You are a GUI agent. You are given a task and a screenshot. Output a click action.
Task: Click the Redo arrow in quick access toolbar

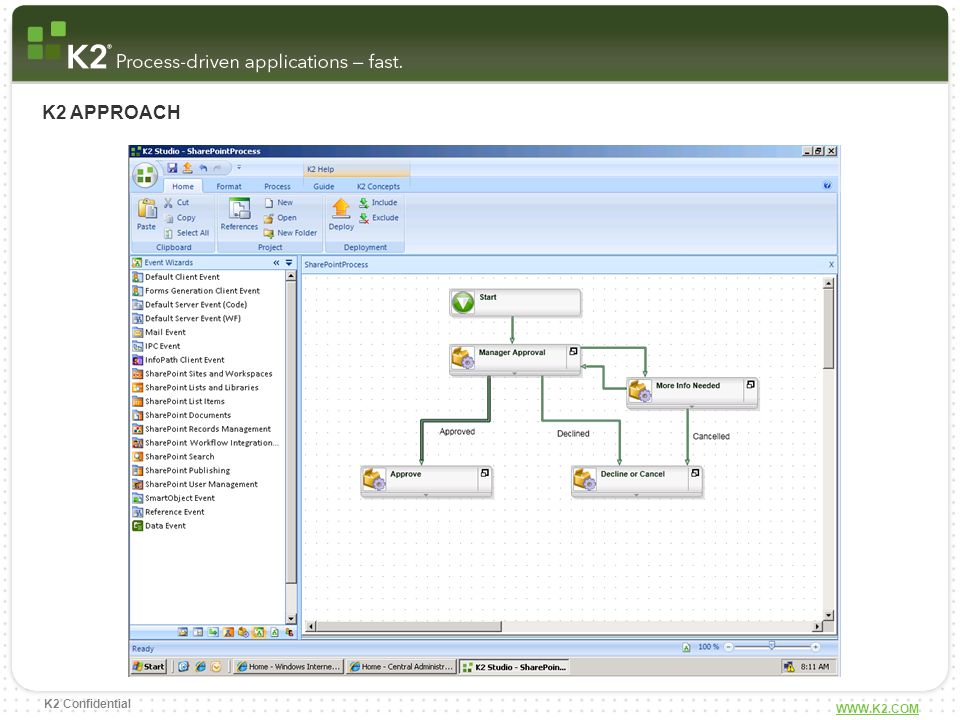(217, 168)
